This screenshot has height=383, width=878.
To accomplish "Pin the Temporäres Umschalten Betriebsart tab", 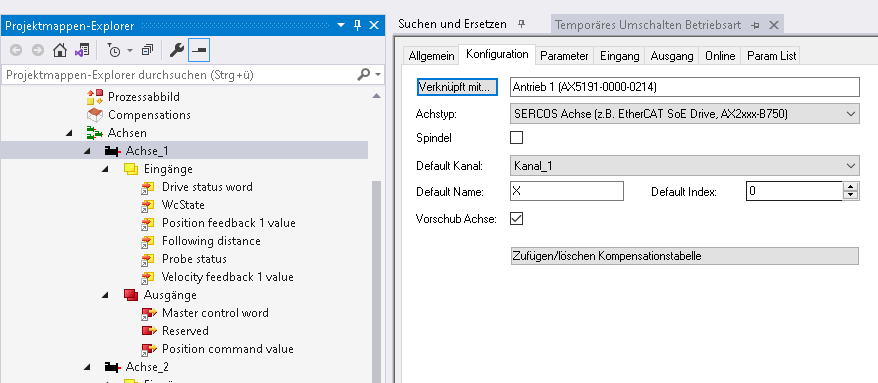I will pos(755,25).
